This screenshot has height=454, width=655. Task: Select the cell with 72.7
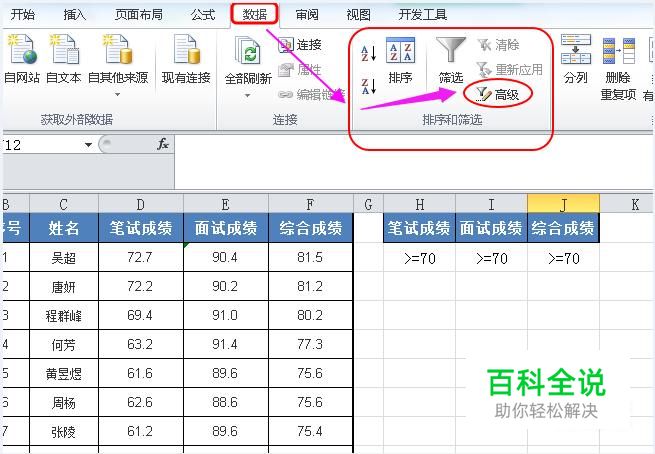pyautogui.click(x=141, y=257)
